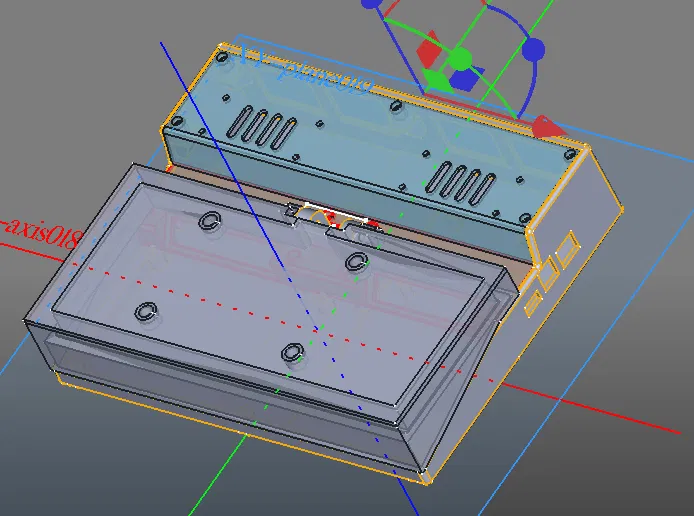Select the smallest rectangular port on side wall

tap(534, 303)
